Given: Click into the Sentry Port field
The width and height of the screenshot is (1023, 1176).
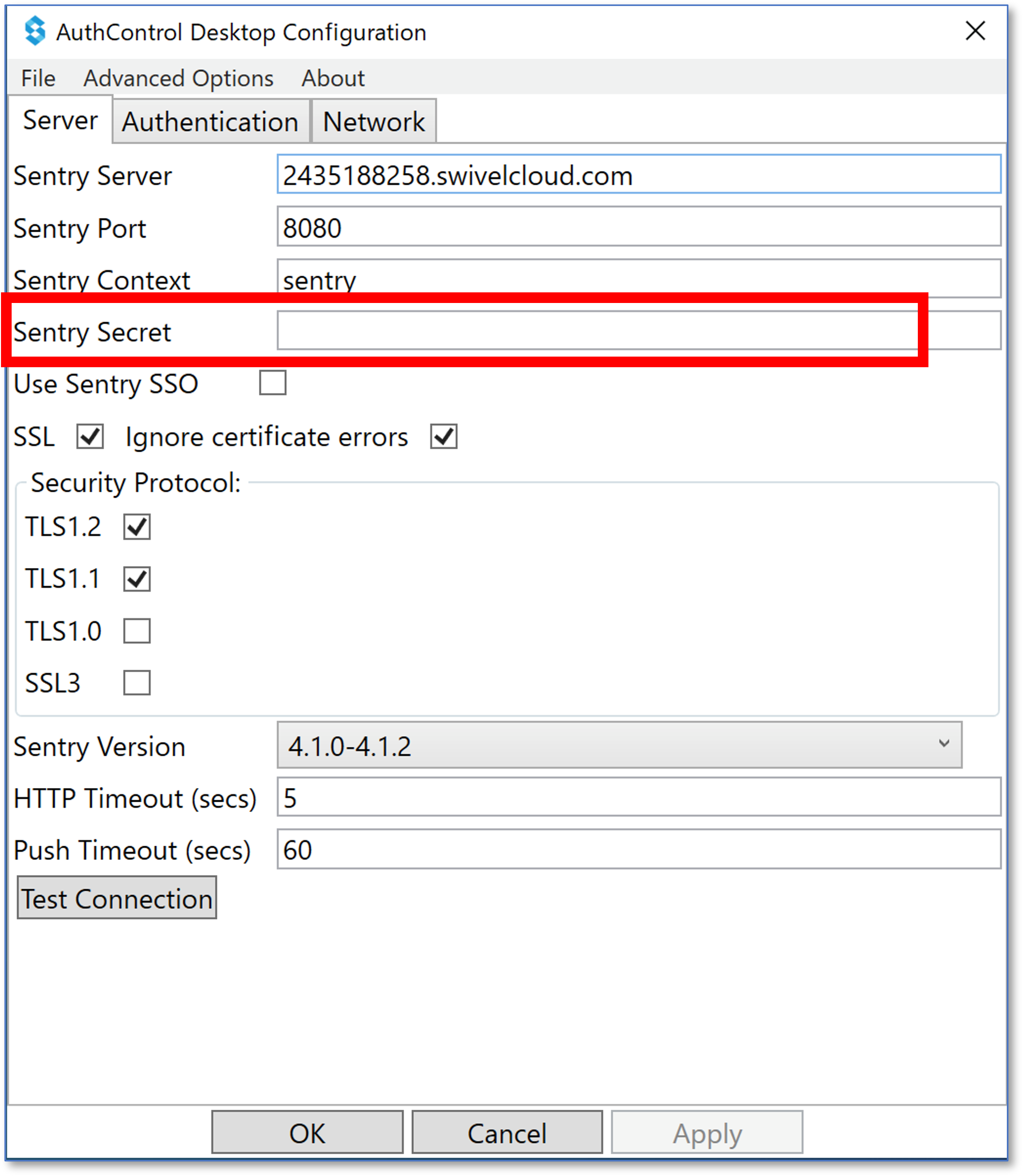Looking at the screenshot, I should click(x=639, y=227).
